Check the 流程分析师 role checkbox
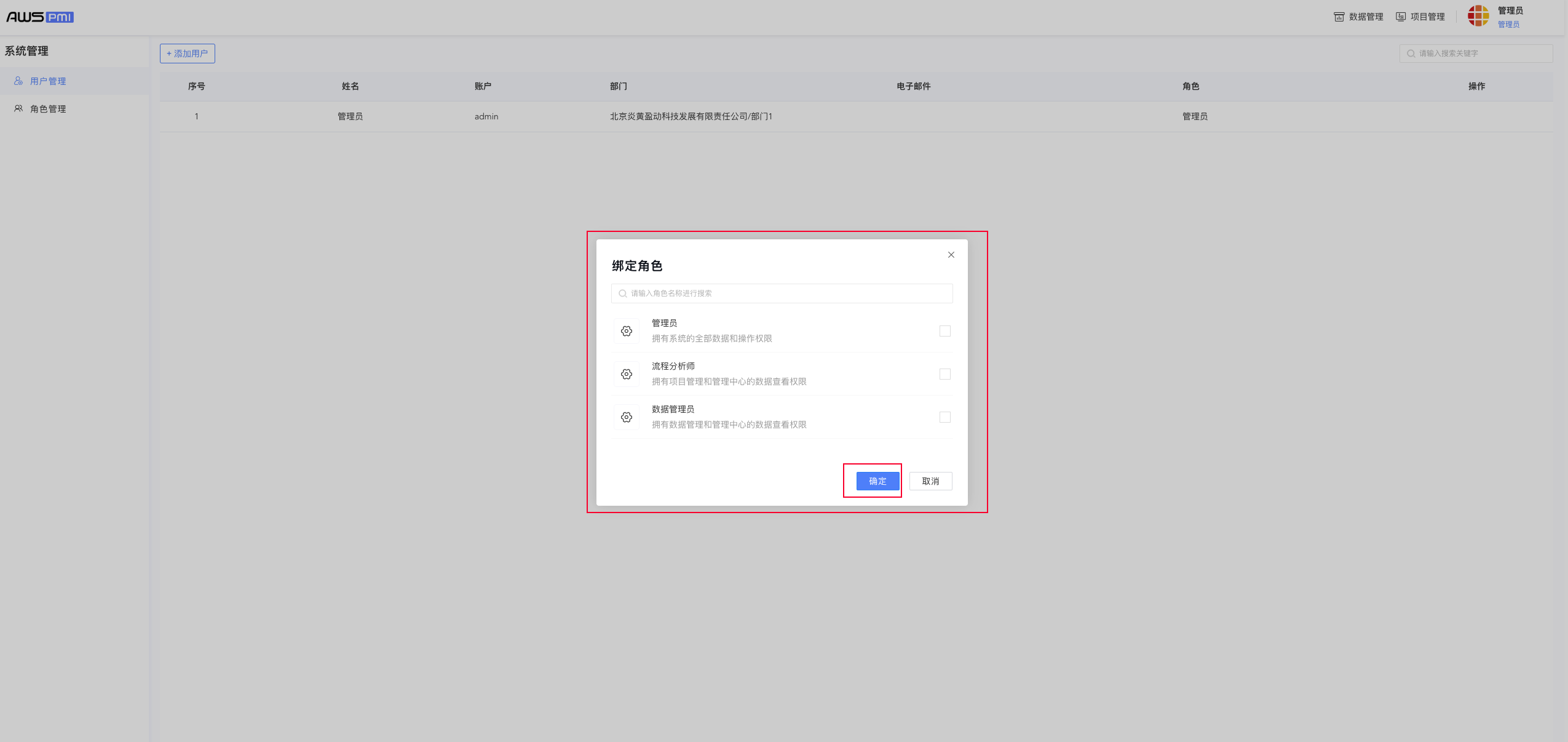Screen dimensions: 1568x742 (945, 374)
